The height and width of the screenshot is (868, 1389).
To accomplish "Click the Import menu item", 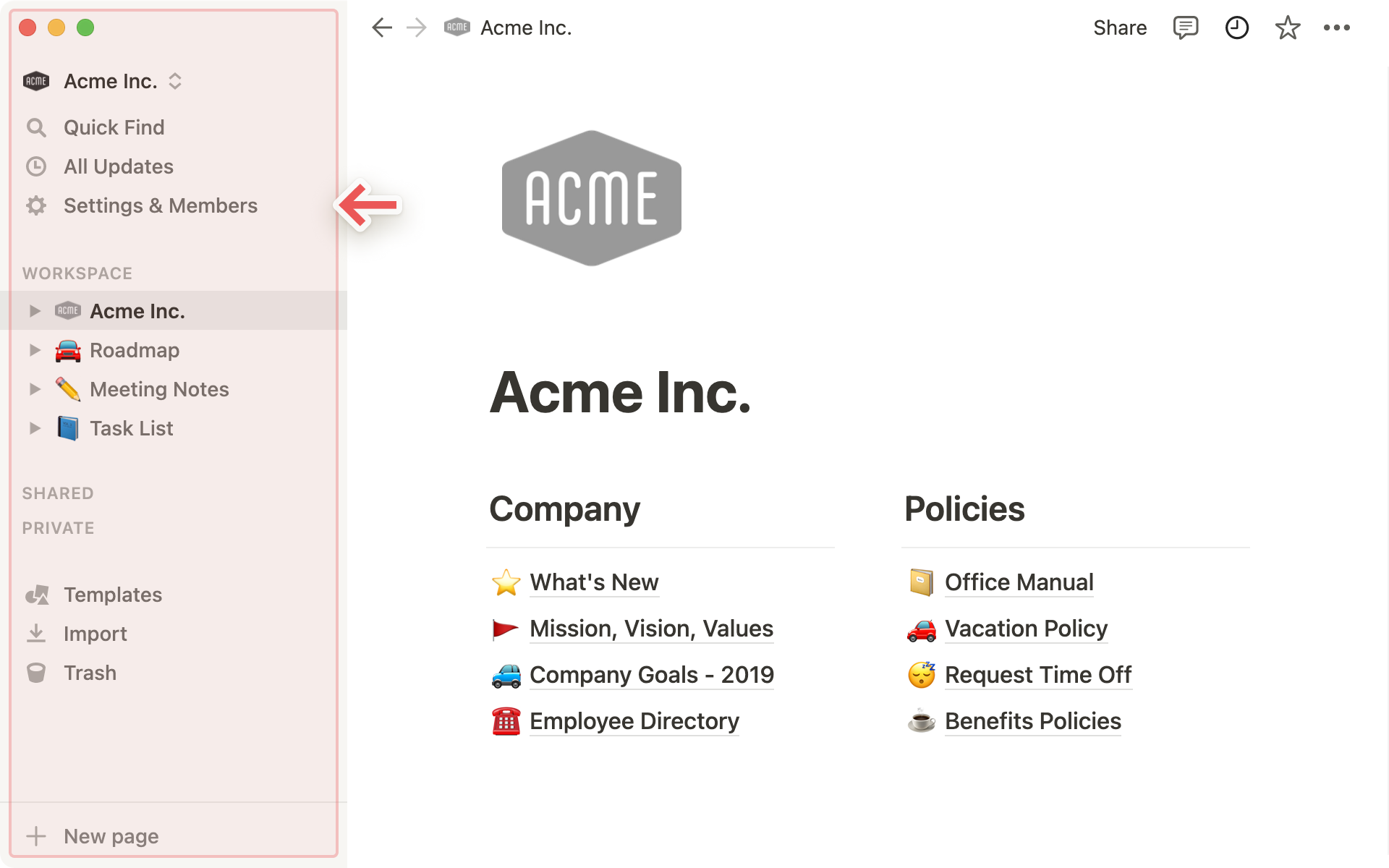I will tap(95, 634).
